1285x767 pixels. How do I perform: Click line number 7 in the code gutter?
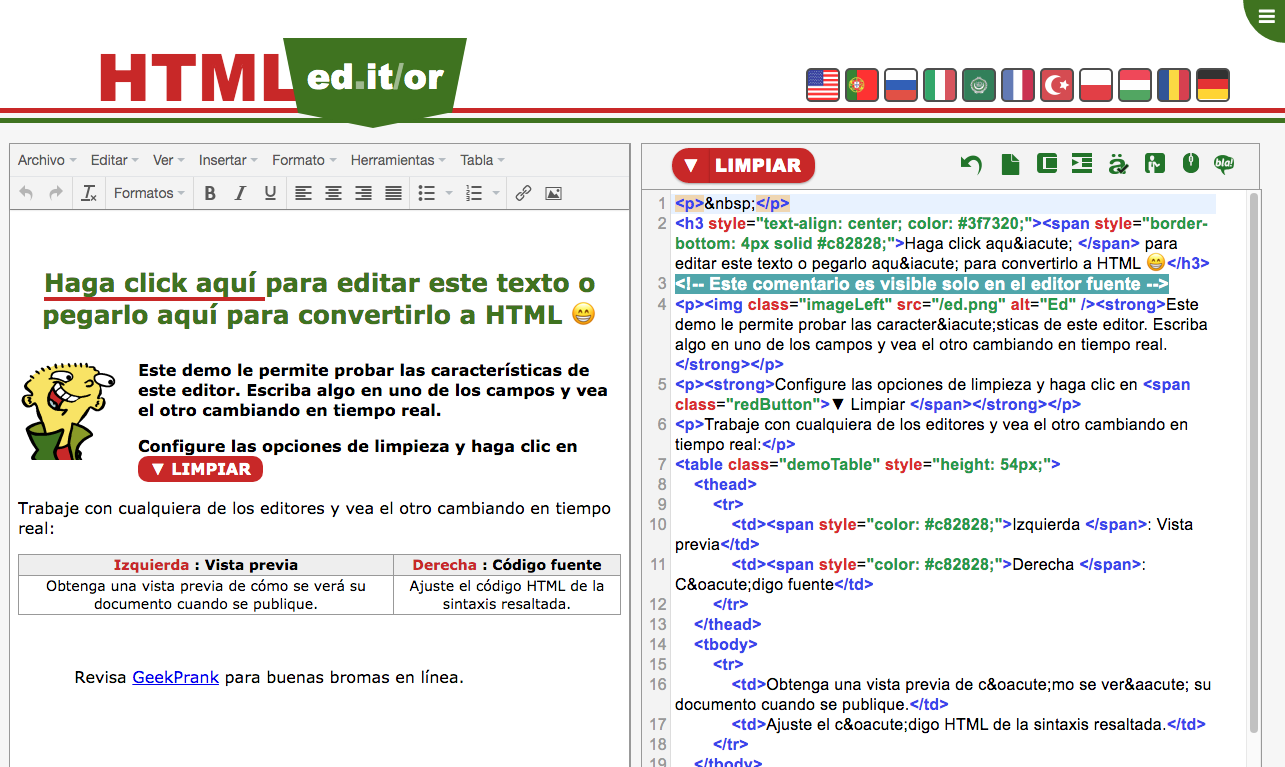coord(661,464)
